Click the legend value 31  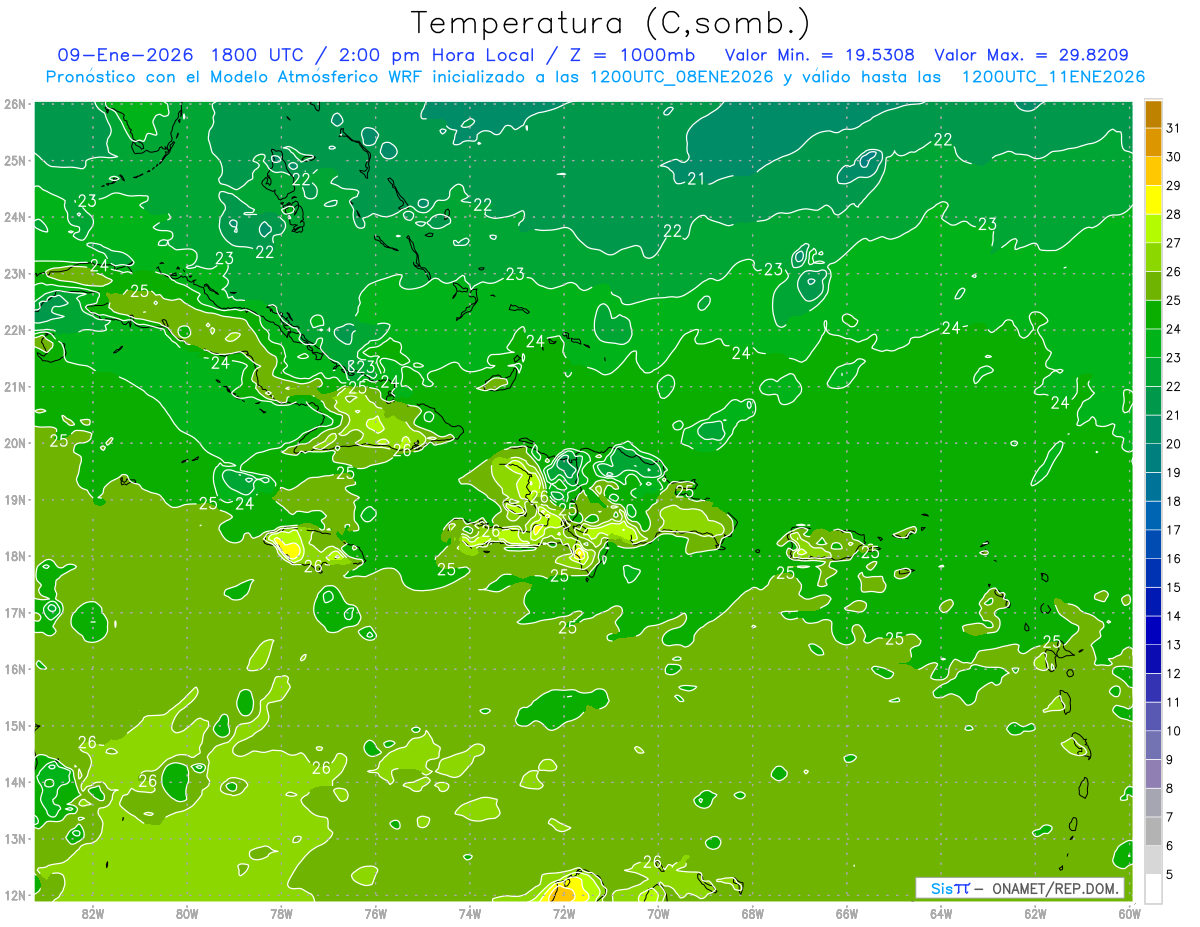tap(1173, 128)
